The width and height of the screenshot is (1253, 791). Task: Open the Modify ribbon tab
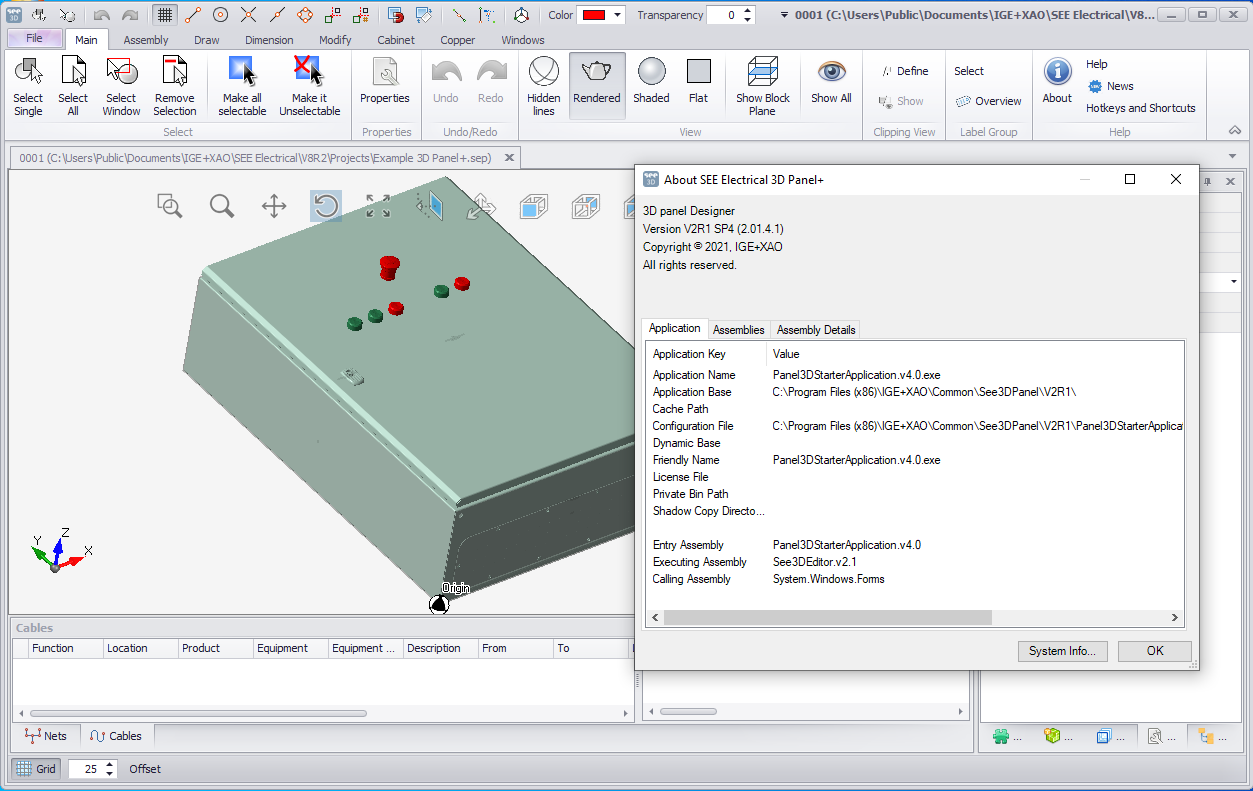pos(335,40)
